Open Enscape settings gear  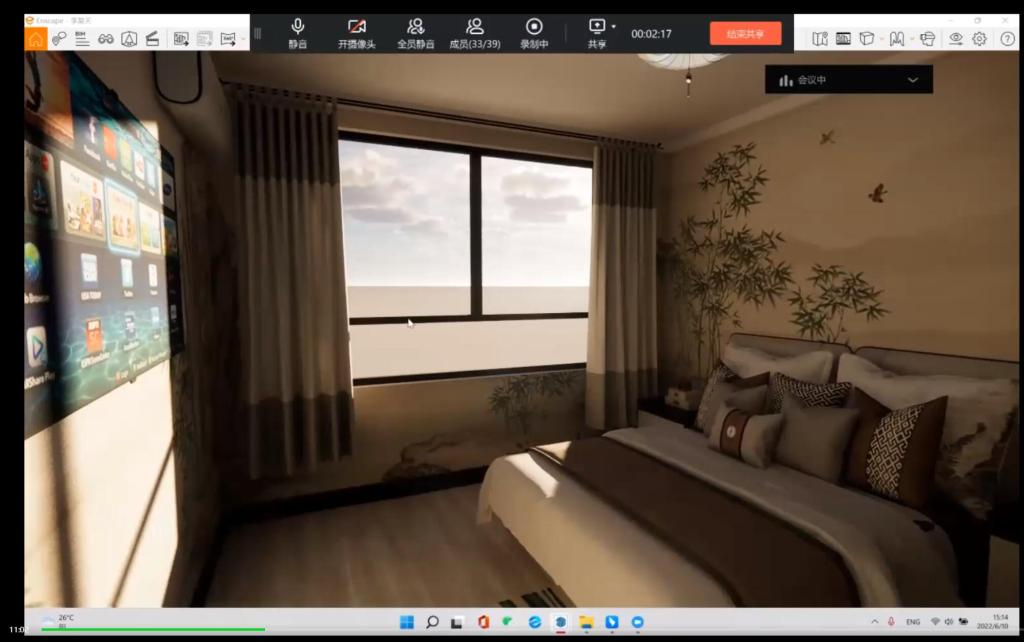[x=979, y=39]
